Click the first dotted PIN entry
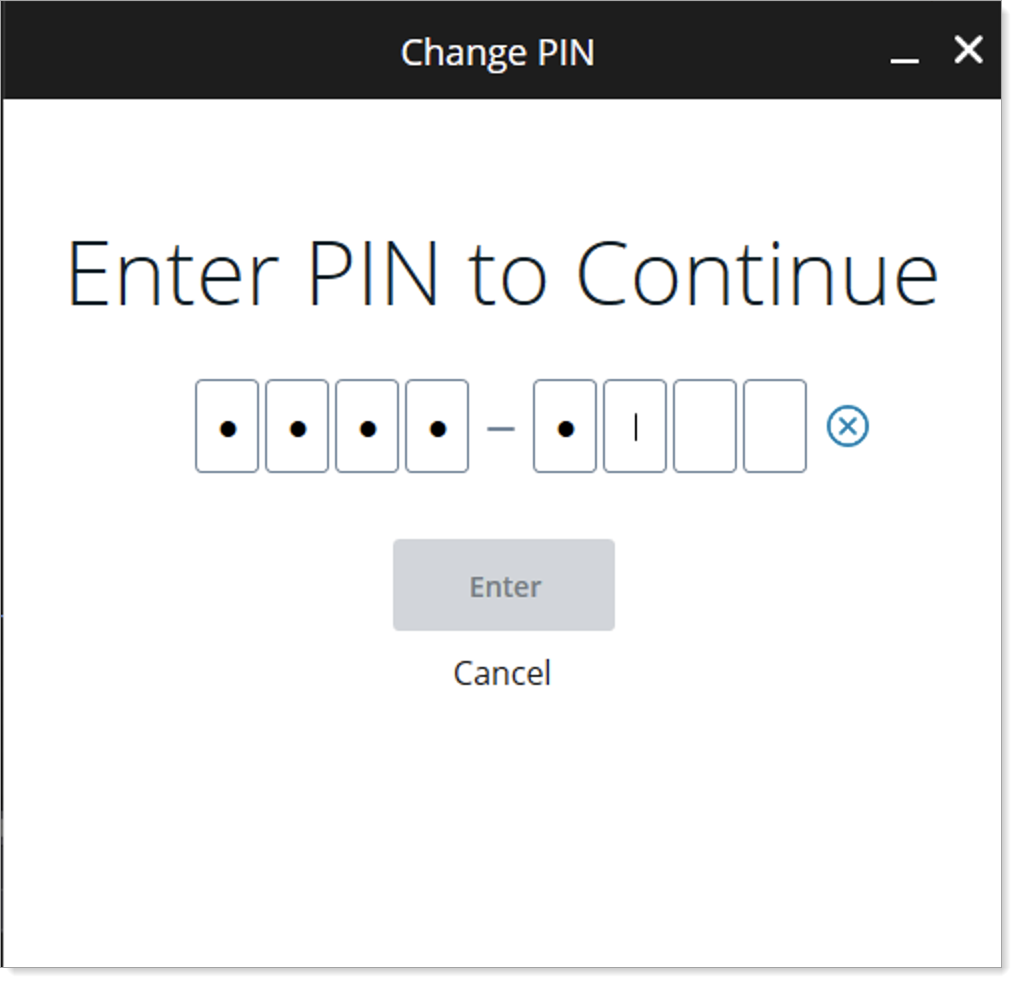 pyautogui.click(x=226, y=427)
